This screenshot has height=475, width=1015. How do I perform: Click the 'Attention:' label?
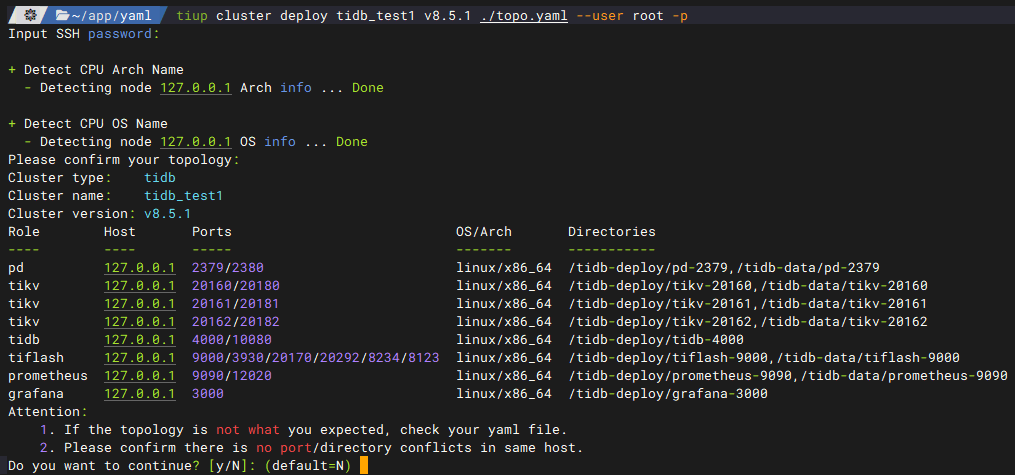48,412
